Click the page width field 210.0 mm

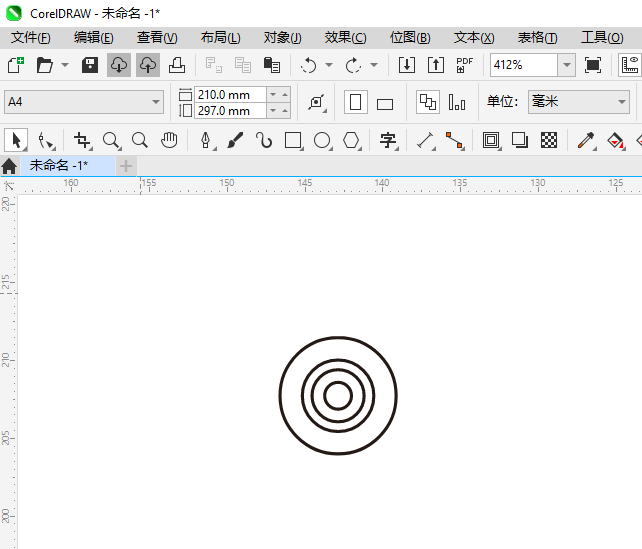coord(230,94)
